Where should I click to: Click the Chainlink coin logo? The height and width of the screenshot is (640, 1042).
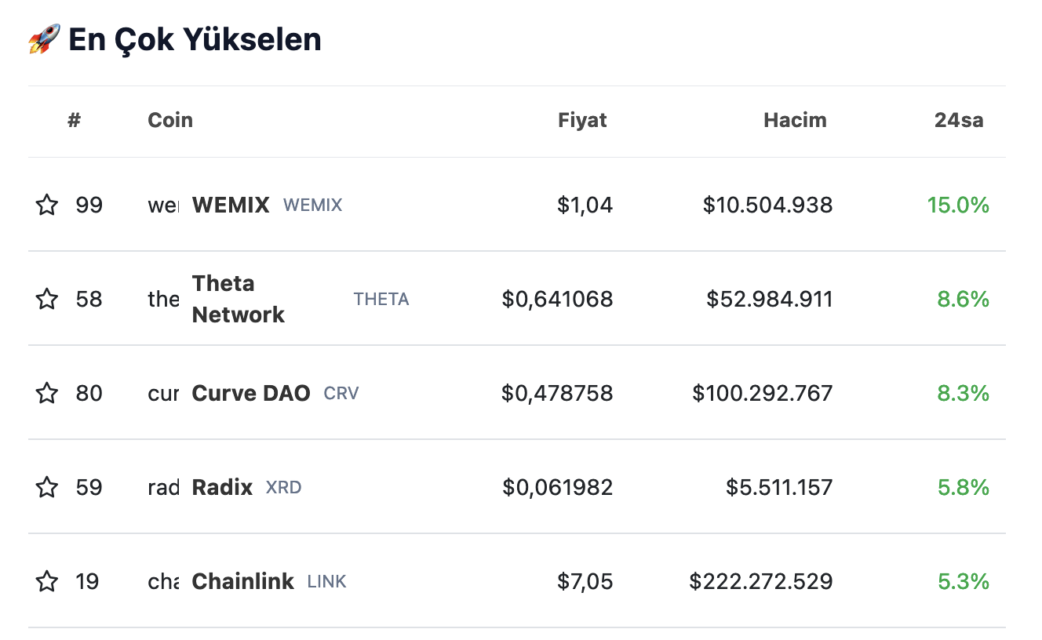(163, 582)
